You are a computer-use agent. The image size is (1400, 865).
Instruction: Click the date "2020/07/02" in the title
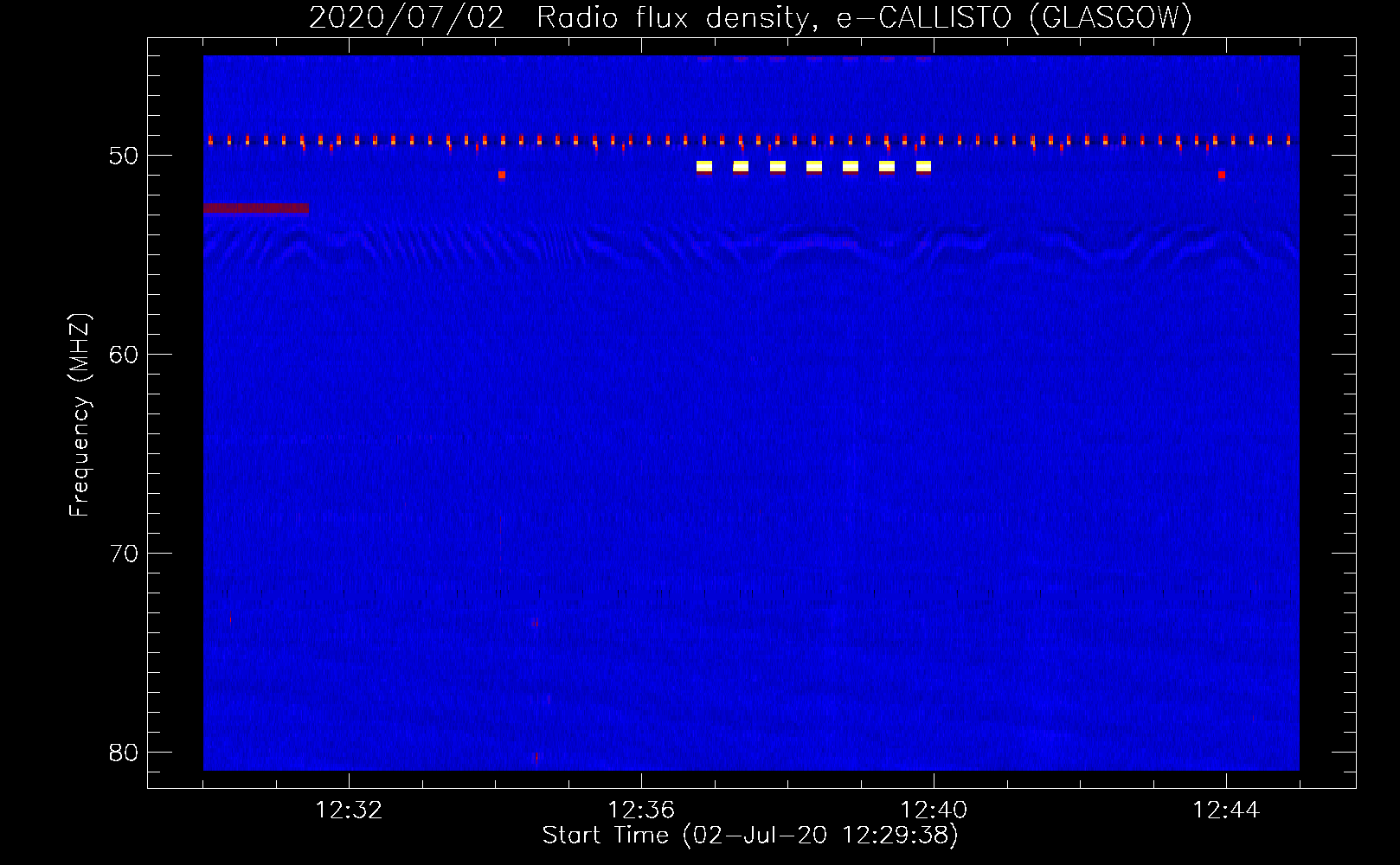point(406,17)
